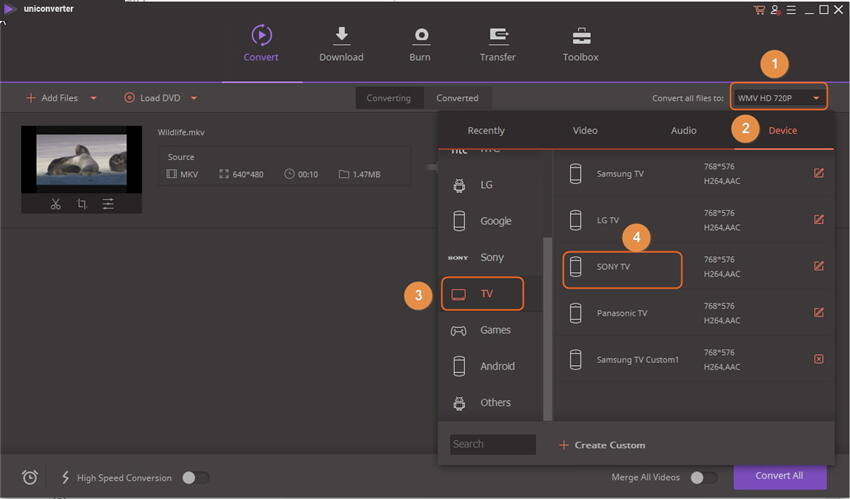This screenshot has height=499, width=850.
Task: Show the Converted list tab
Action: (x=458, y=98)
